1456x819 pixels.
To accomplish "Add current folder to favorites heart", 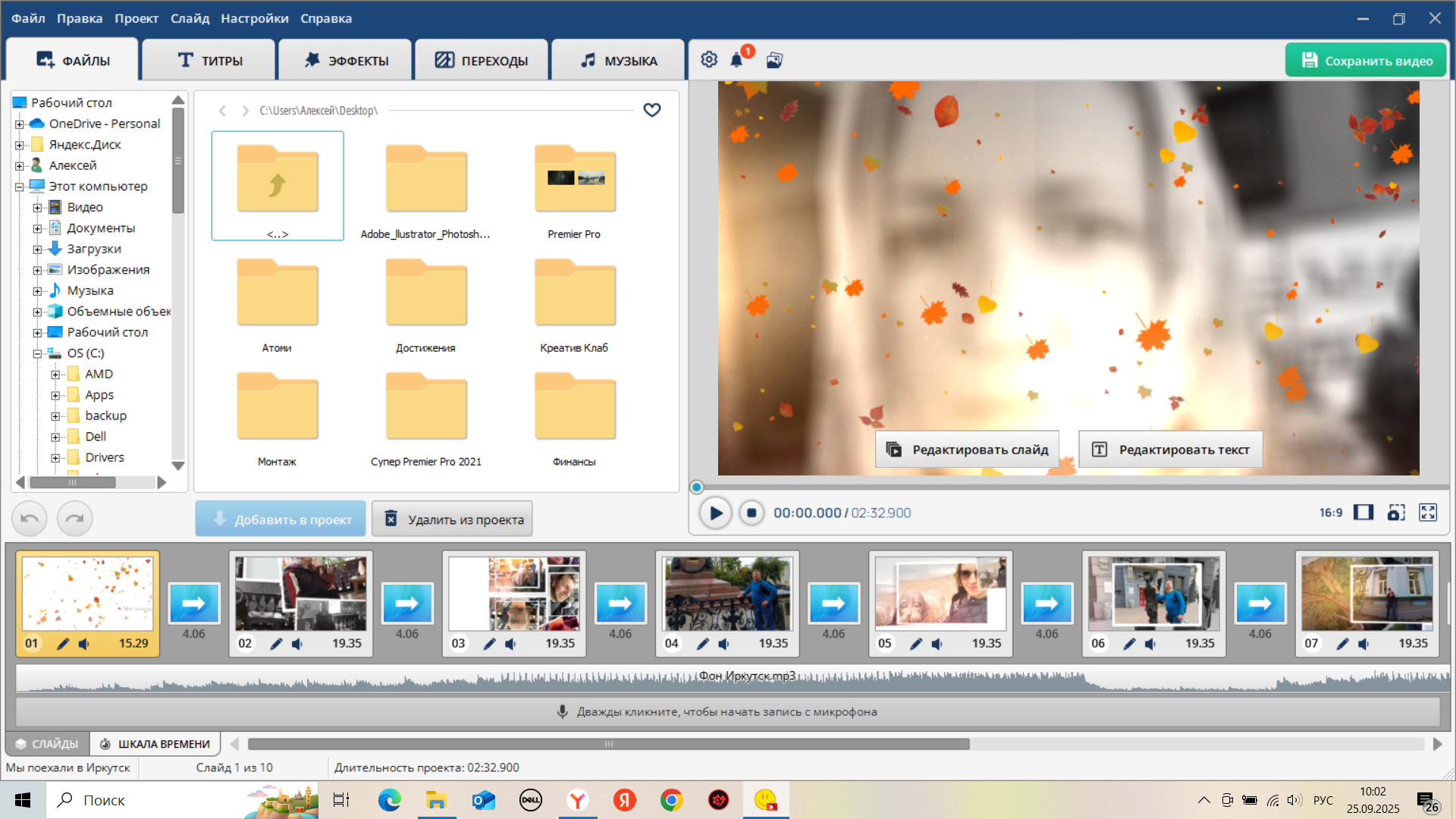I will click(x=651, y=111).
